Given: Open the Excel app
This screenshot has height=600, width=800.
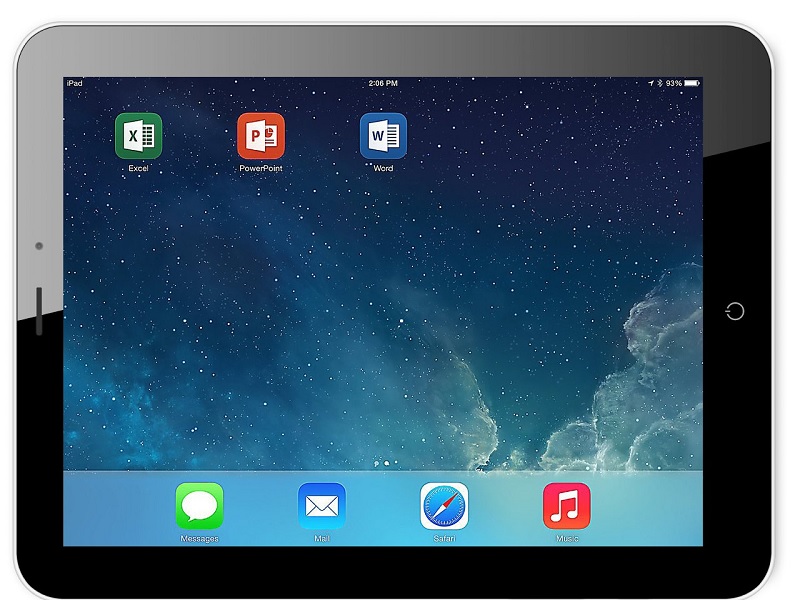Looking at the screenshot, I should click(140, 133).
